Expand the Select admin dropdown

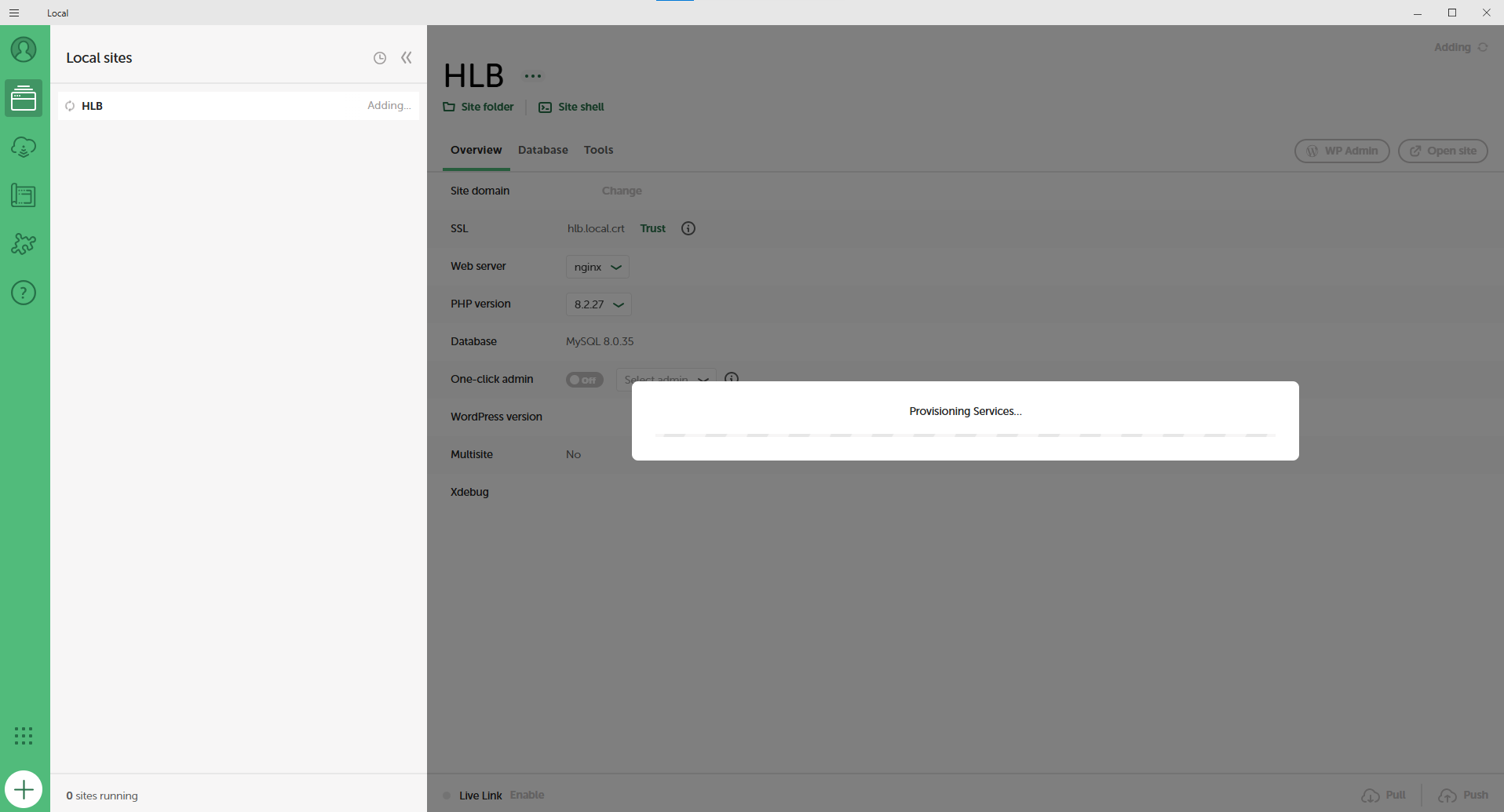pyautogui.click(x=666, y=379)
